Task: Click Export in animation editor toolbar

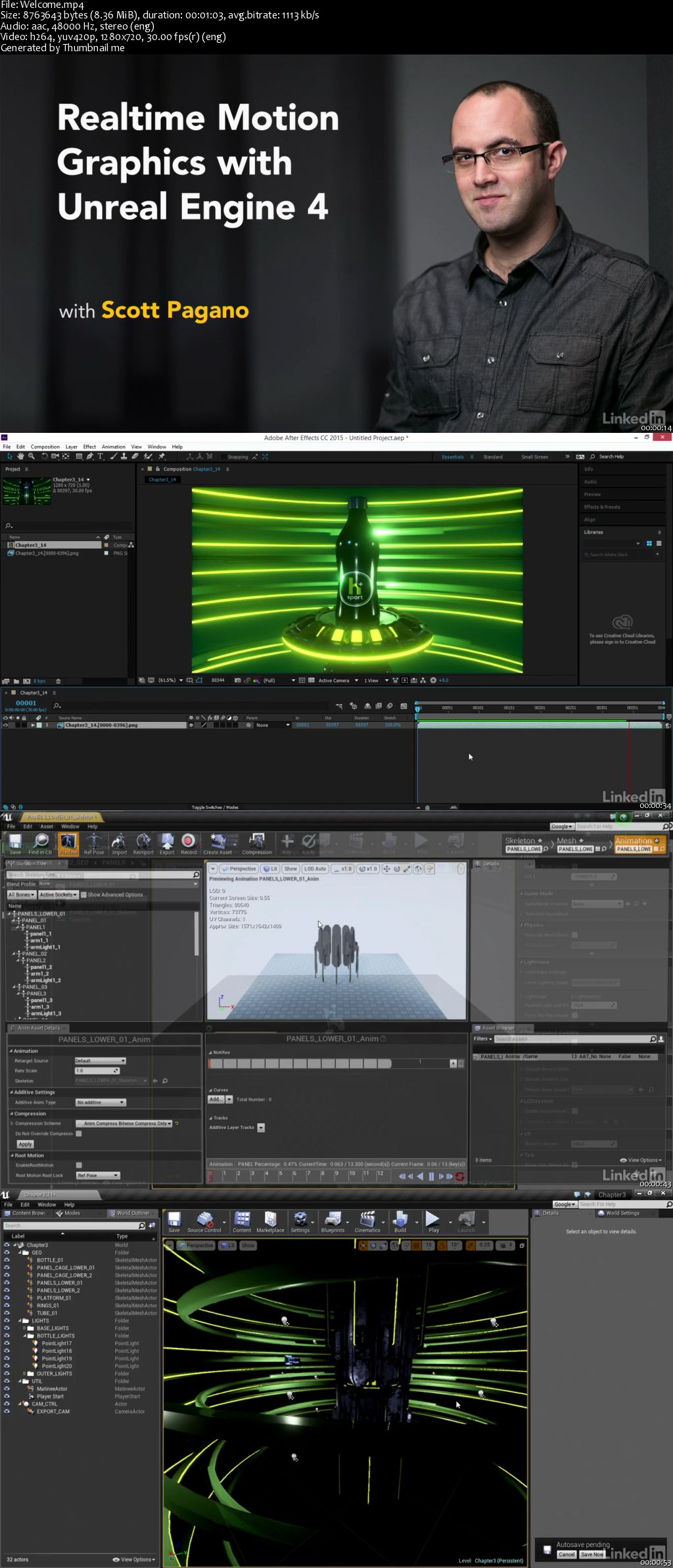Action: point(168,843)
